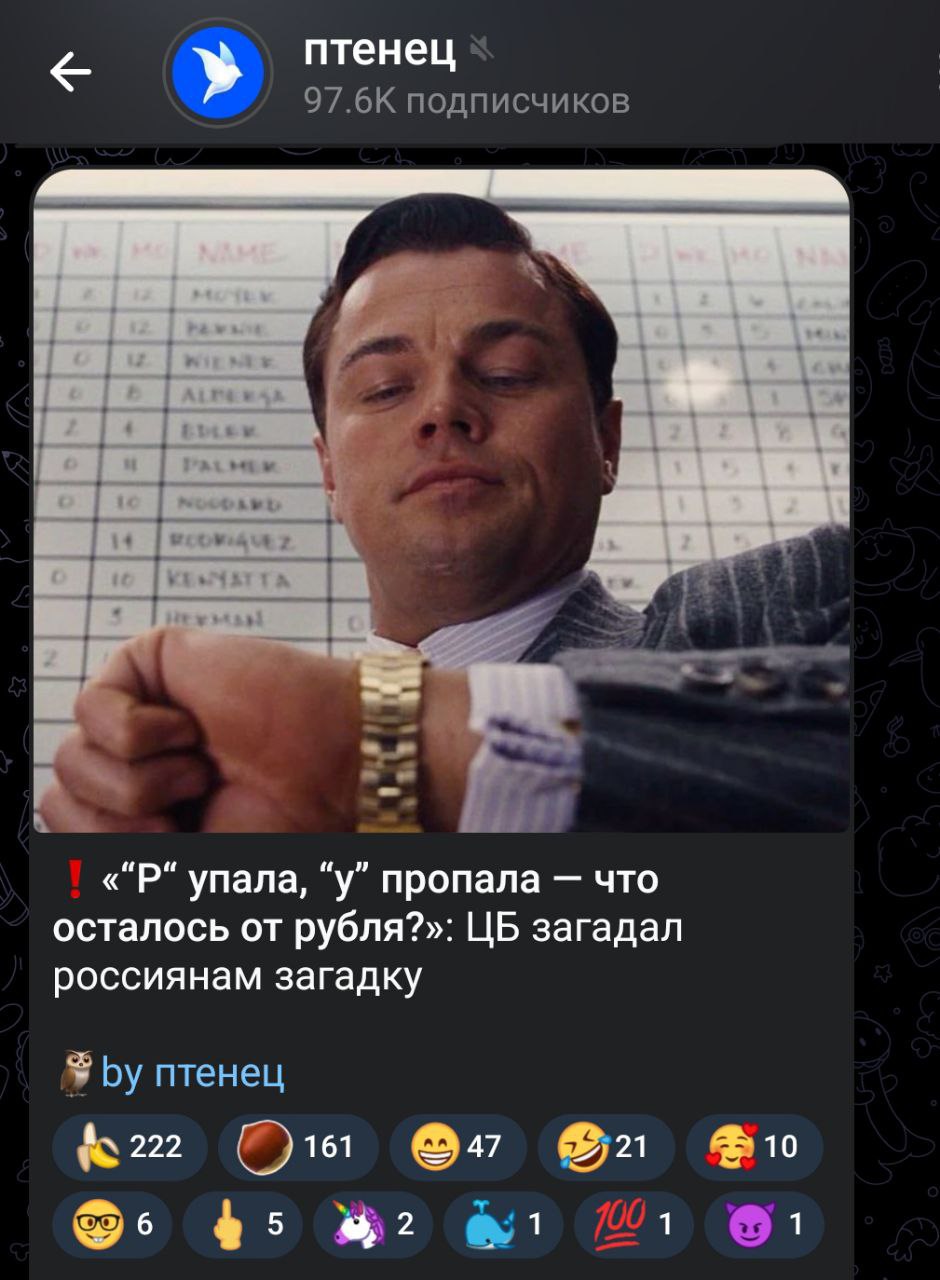Tap the muted speaker icon beside channel name
The height and width of the screenshot is (1280, 940).
tap(481, 45)
